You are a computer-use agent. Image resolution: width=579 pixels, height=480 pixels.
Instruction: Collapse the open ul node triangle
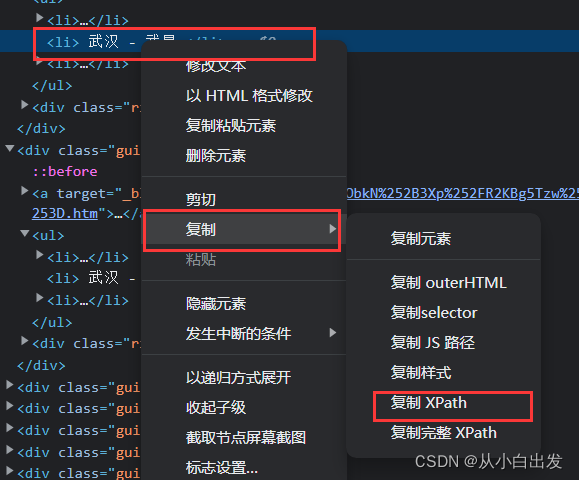pyautogui.click(x=25, y=233)
